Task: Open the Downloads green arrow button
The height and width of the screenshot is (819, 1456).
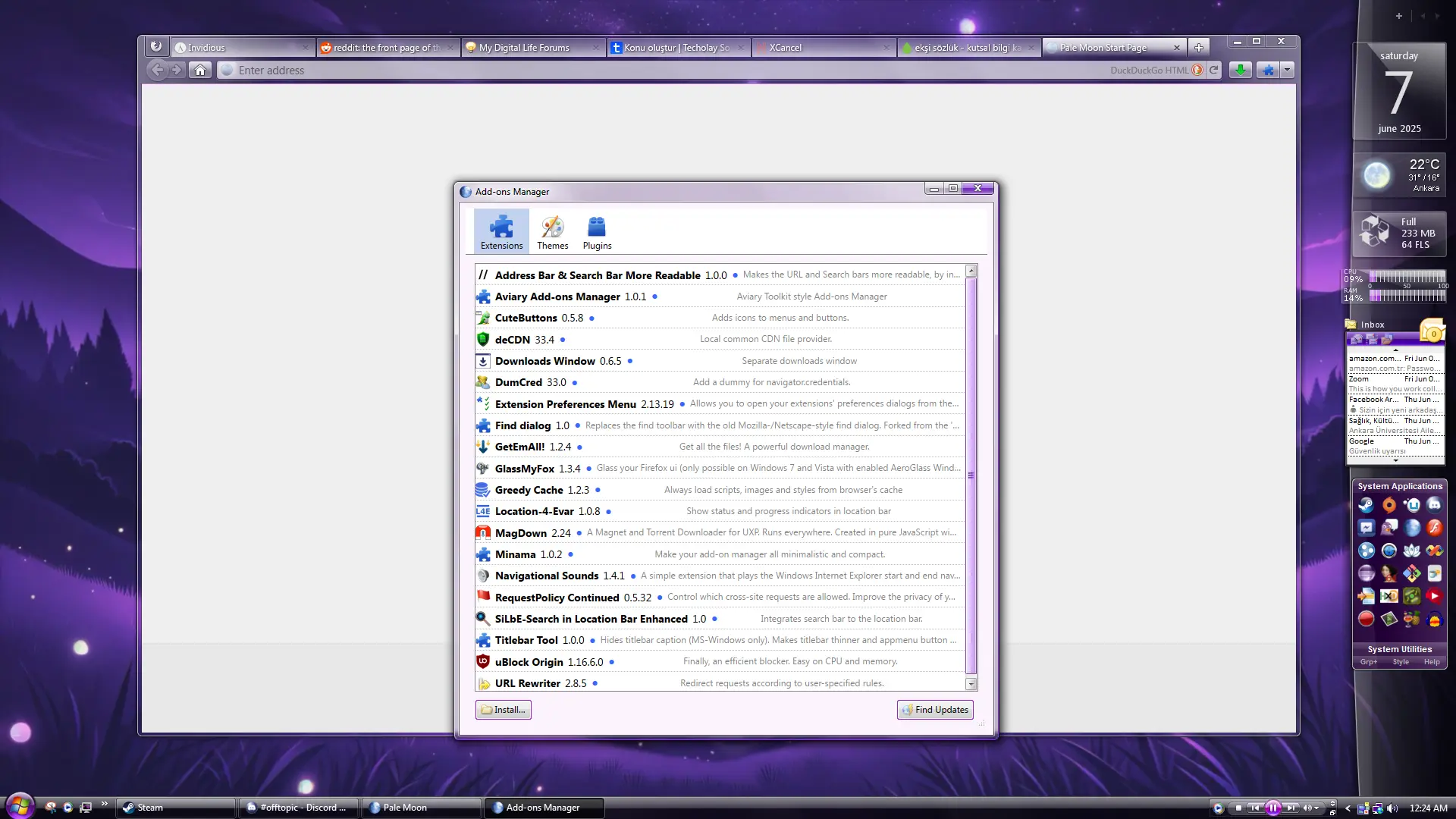Action: tap(1240, 70)
